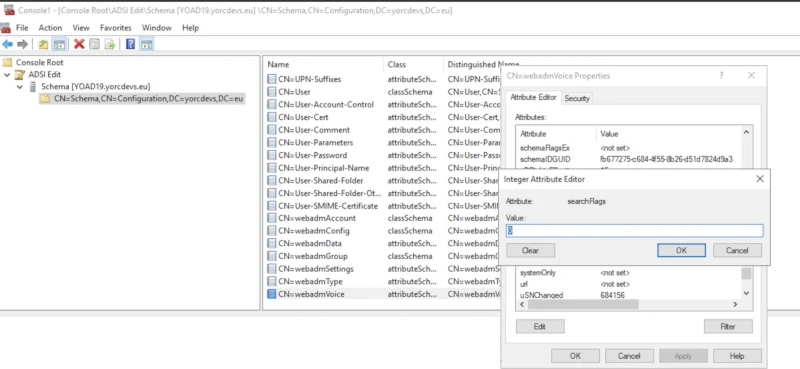Sort by the Class column header
Image resolution: width=800 pixels, height=369 pixels.
pos(396,64)
